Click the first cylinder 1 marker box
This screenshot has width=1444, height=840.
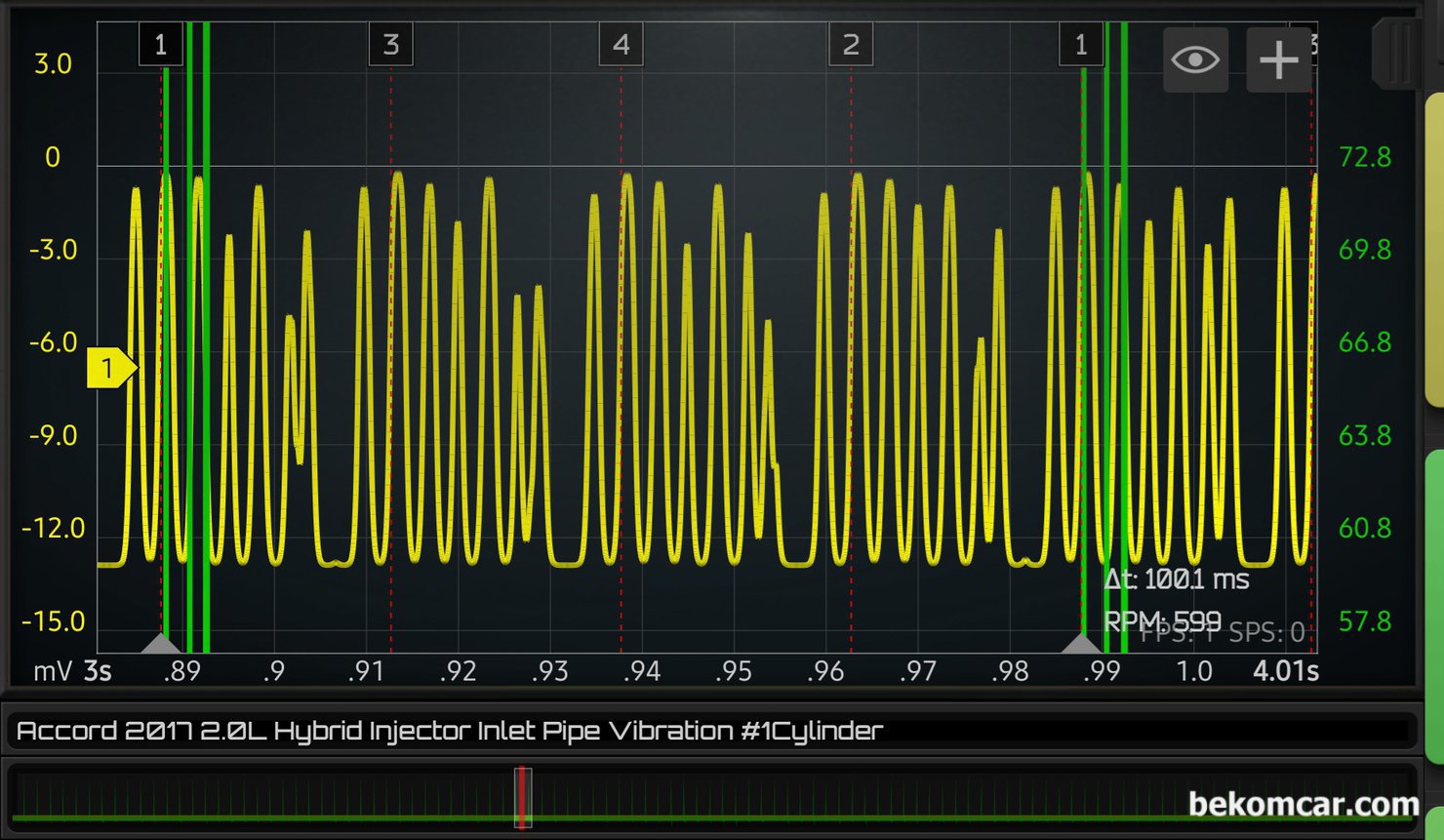point(161,45)
